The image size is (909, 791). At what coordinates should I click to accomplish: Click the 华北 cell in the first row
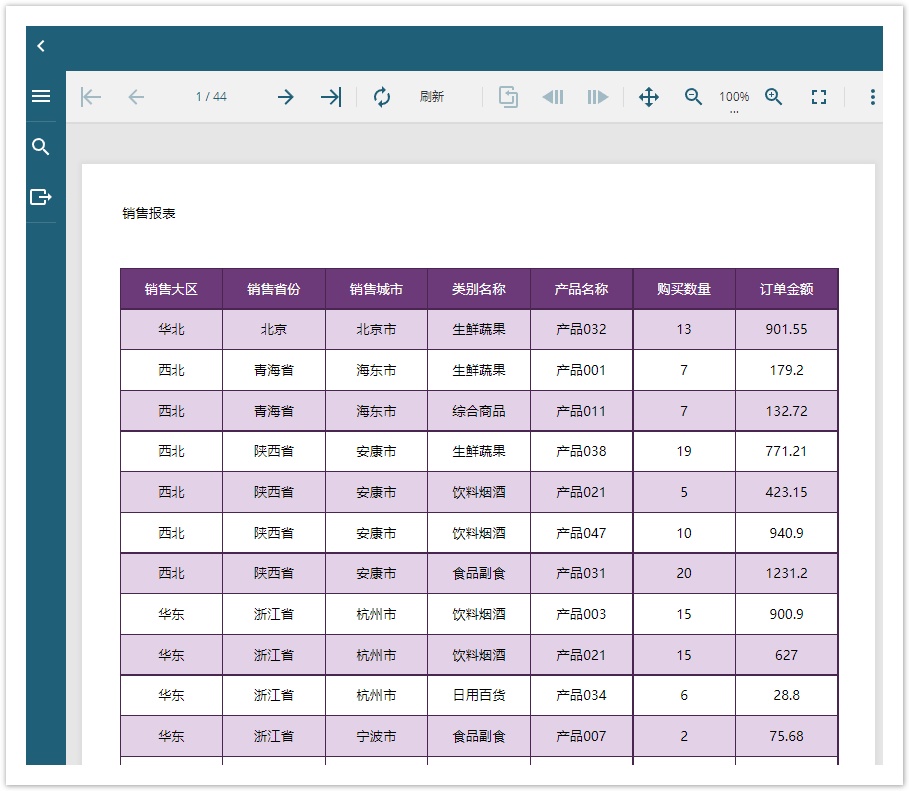point(172,329)
